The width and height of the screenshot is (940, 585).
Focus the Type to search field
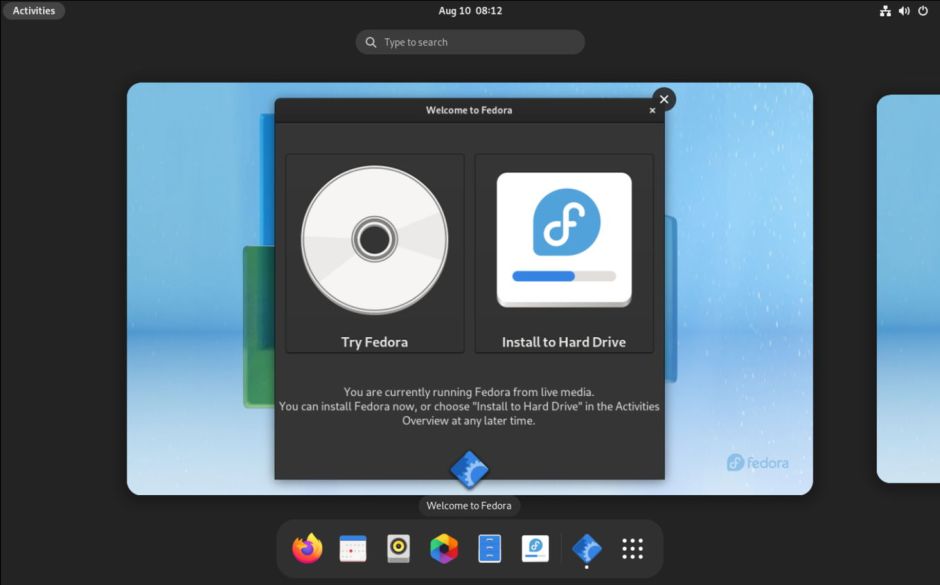[x=470, y=42]
